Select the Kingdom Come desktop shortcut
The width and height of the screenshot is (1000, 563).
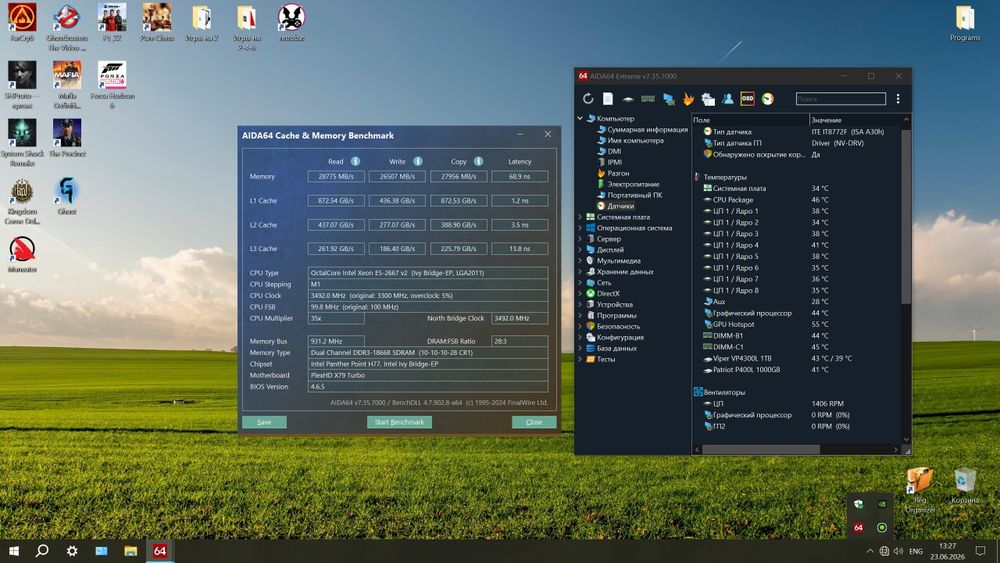22,201
